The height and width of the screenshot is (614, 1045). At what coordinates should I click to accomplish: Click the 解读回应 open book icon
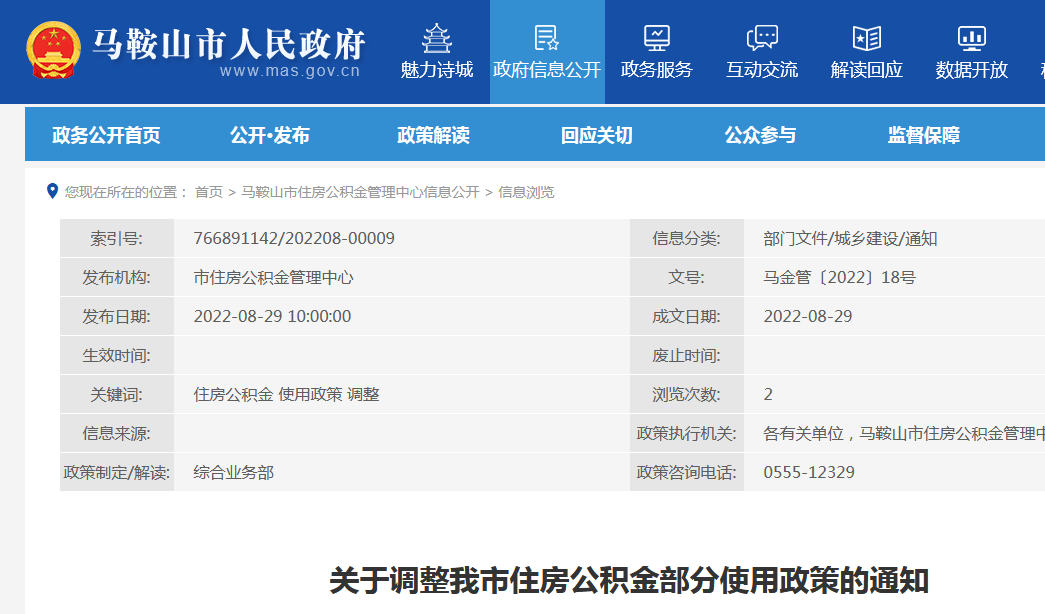[x=866, y=38]
